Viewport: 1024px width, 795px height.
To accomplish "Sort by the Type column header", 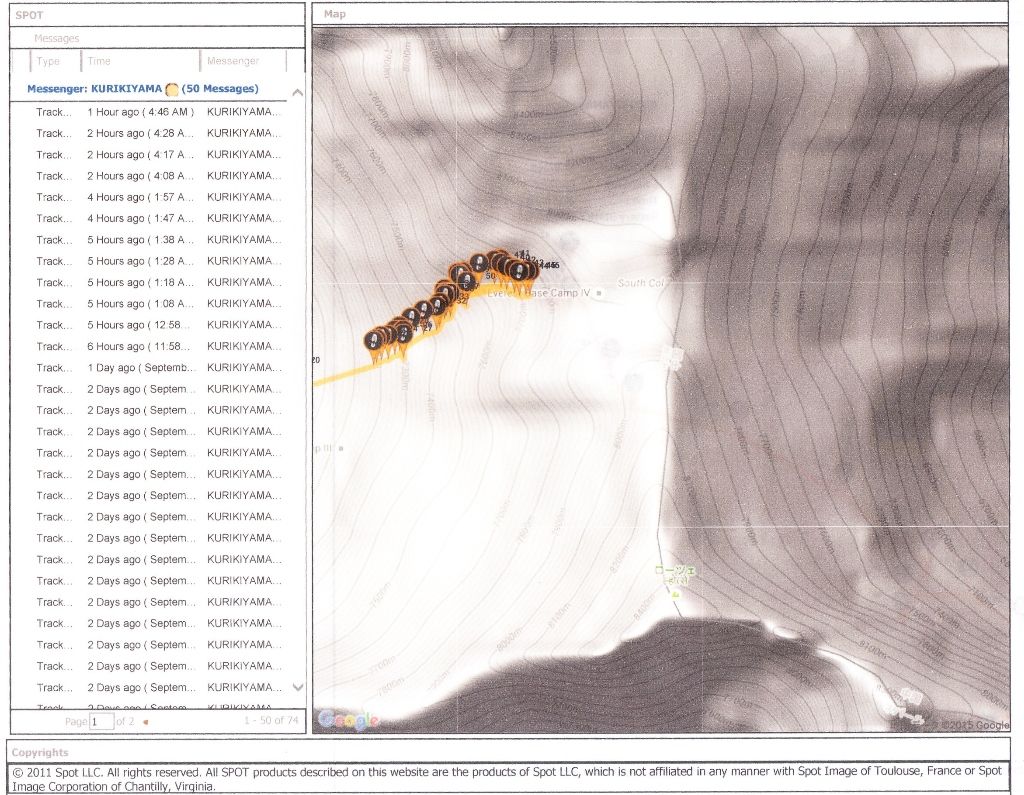I will click(48, 61).
